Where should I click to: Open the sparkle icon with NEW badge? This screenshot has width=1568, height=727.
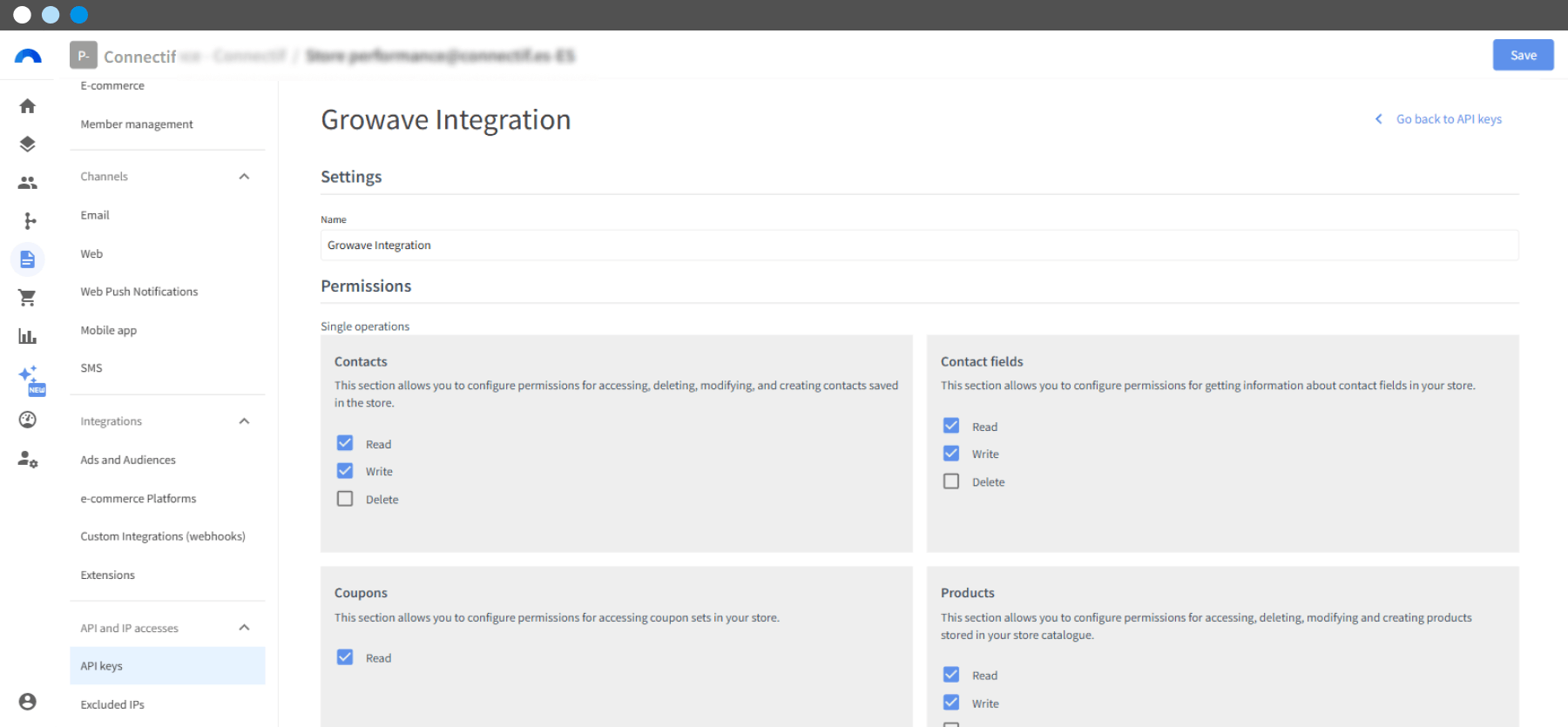point(30,380)
